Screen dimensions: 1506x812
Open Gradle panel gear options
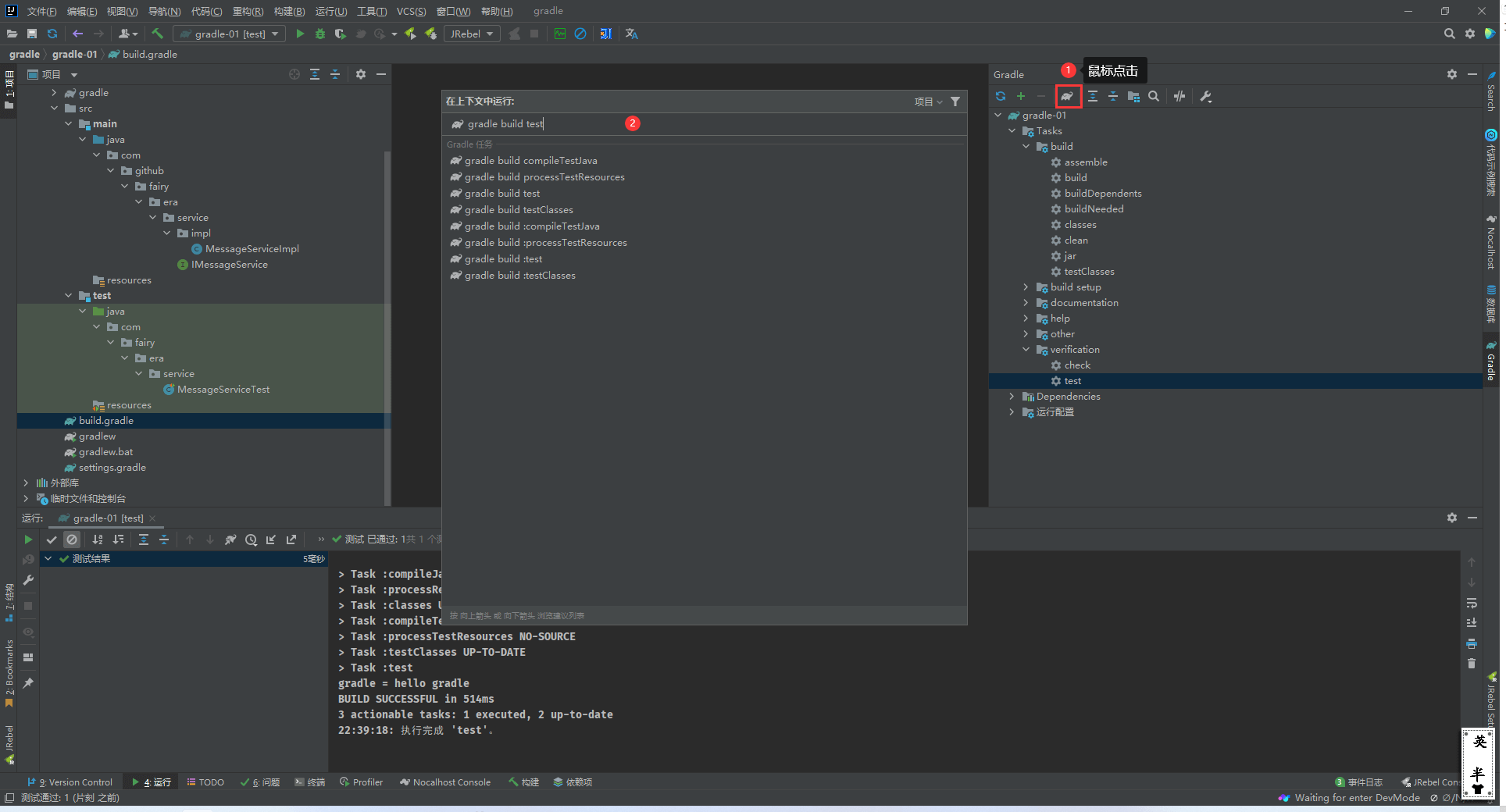1452,74
